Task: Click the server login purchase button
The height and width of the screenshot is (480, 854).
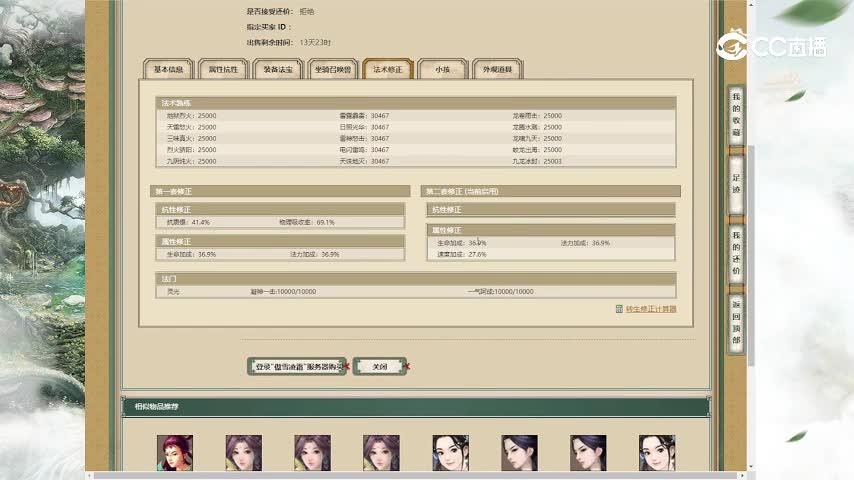Action: pos(297,367)
